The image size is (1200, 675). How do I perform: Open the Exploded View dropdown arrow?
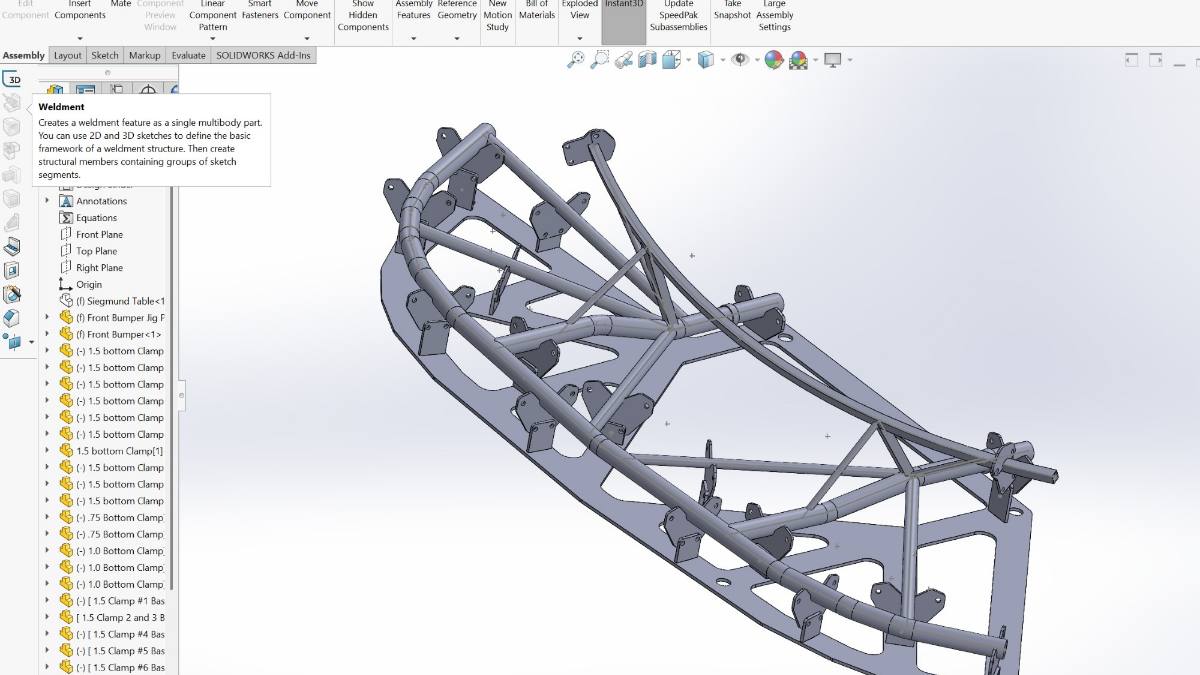coord(580,39)
